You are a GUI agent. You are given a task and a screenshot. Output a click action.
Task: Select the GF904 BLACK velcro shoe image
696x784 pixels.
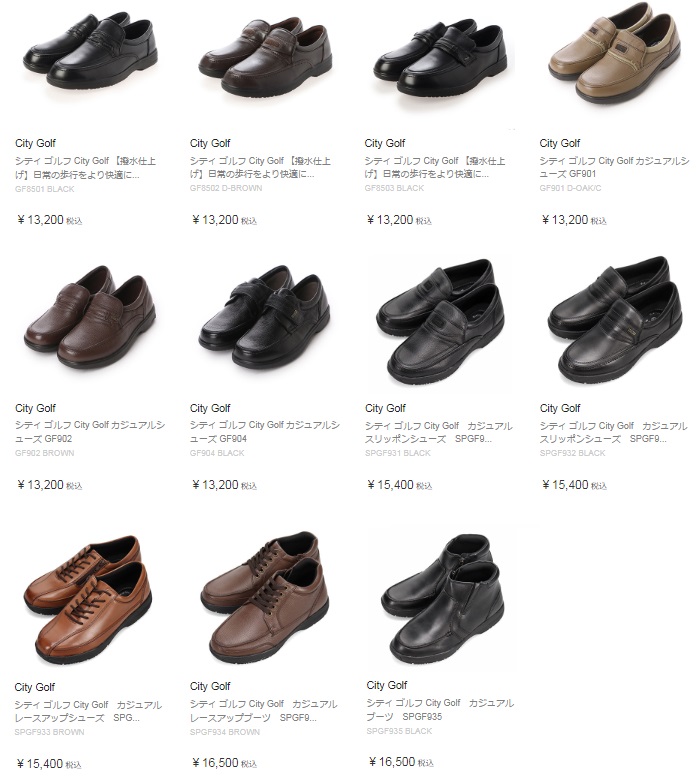[x=264, y=316]
